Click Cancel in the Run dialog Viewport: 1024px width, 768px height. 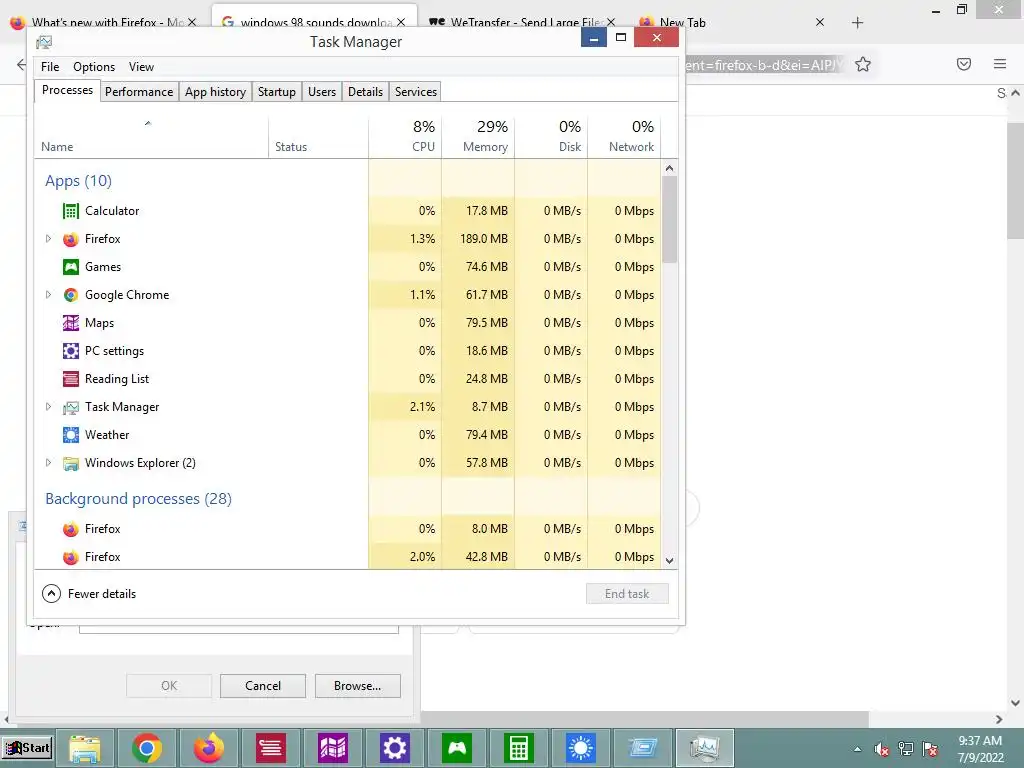263,686
